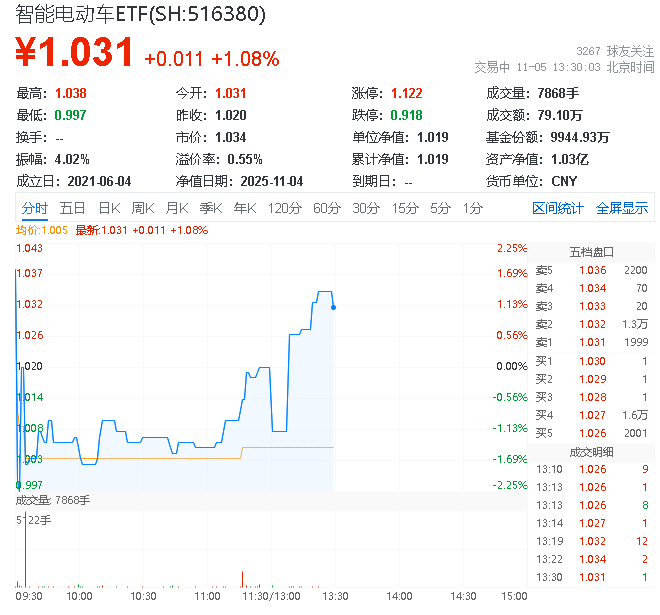Select the 买1 order row at 1.030

coord(592,361)
